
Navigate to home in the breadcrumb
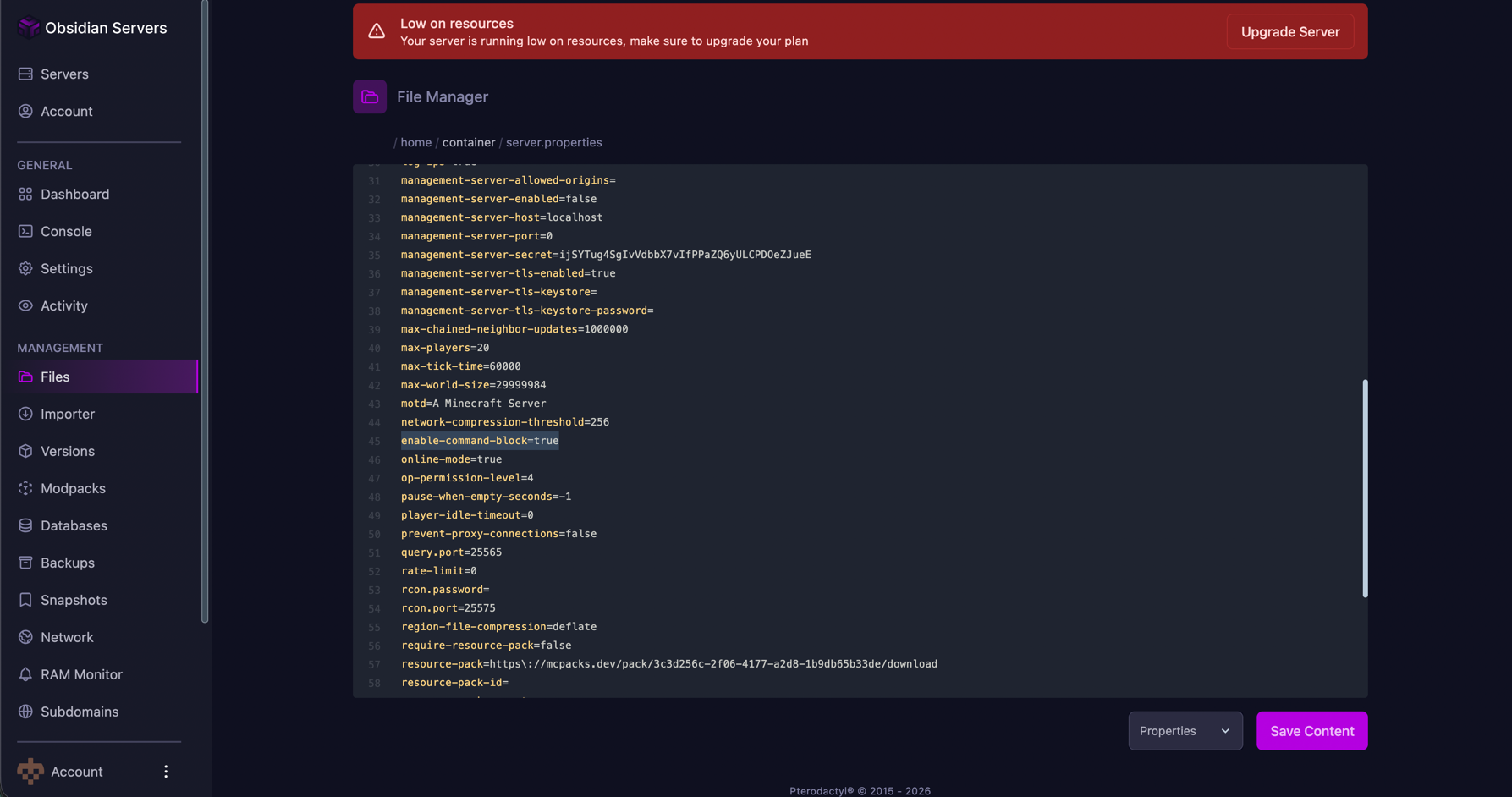[x=415, y=142]
